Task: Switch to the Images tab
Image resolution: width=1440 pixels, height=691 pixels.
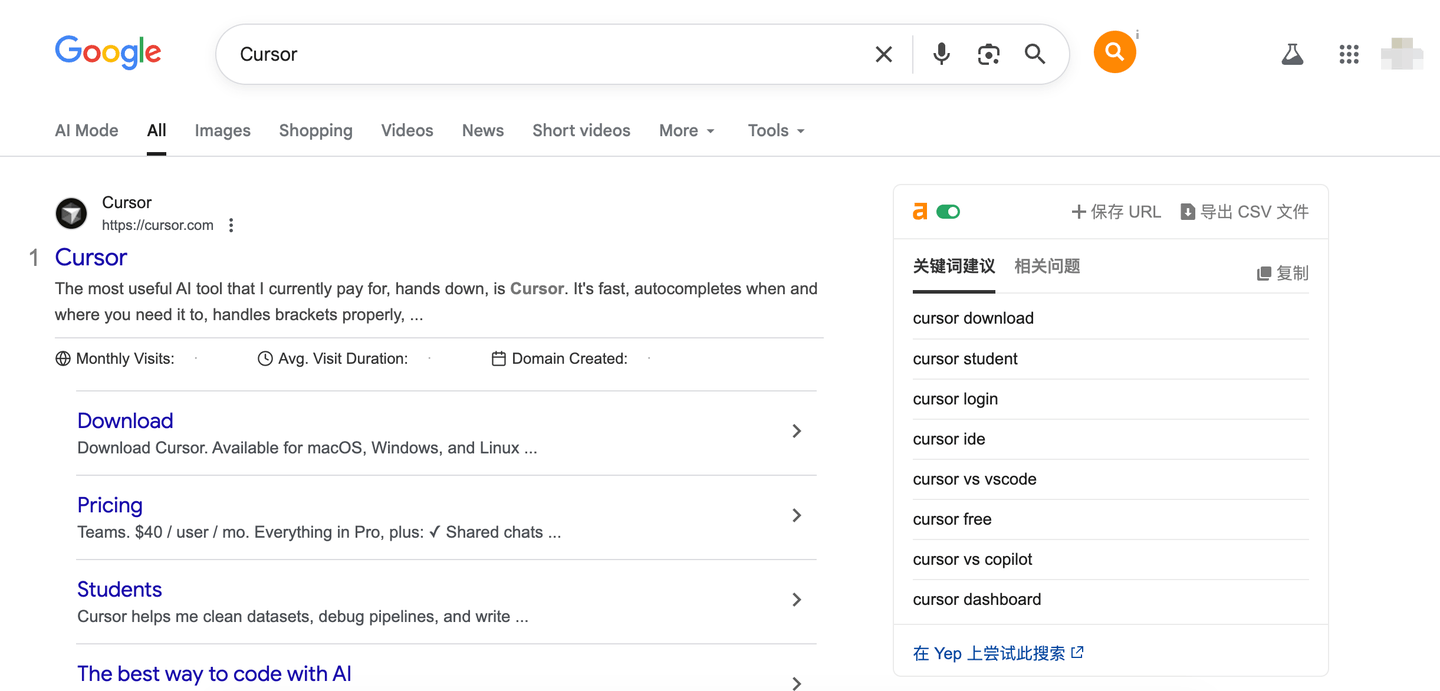Action: [x=222, y=131]
